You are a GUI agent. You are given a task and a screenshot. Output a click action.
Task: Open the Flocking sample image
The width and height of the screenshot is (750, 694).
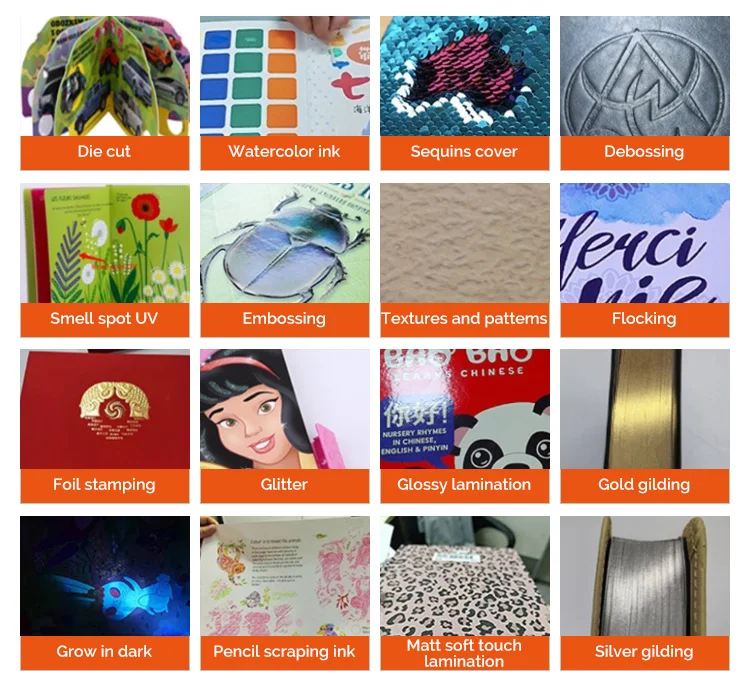pos(645,243)
